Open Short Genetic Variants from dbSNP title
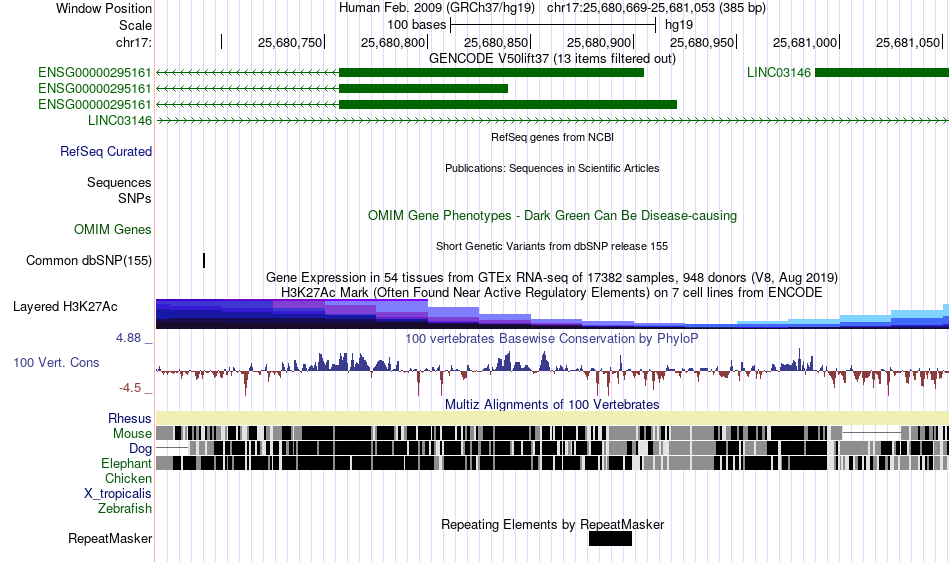This screenshot has height=562, width=950. 552,246
